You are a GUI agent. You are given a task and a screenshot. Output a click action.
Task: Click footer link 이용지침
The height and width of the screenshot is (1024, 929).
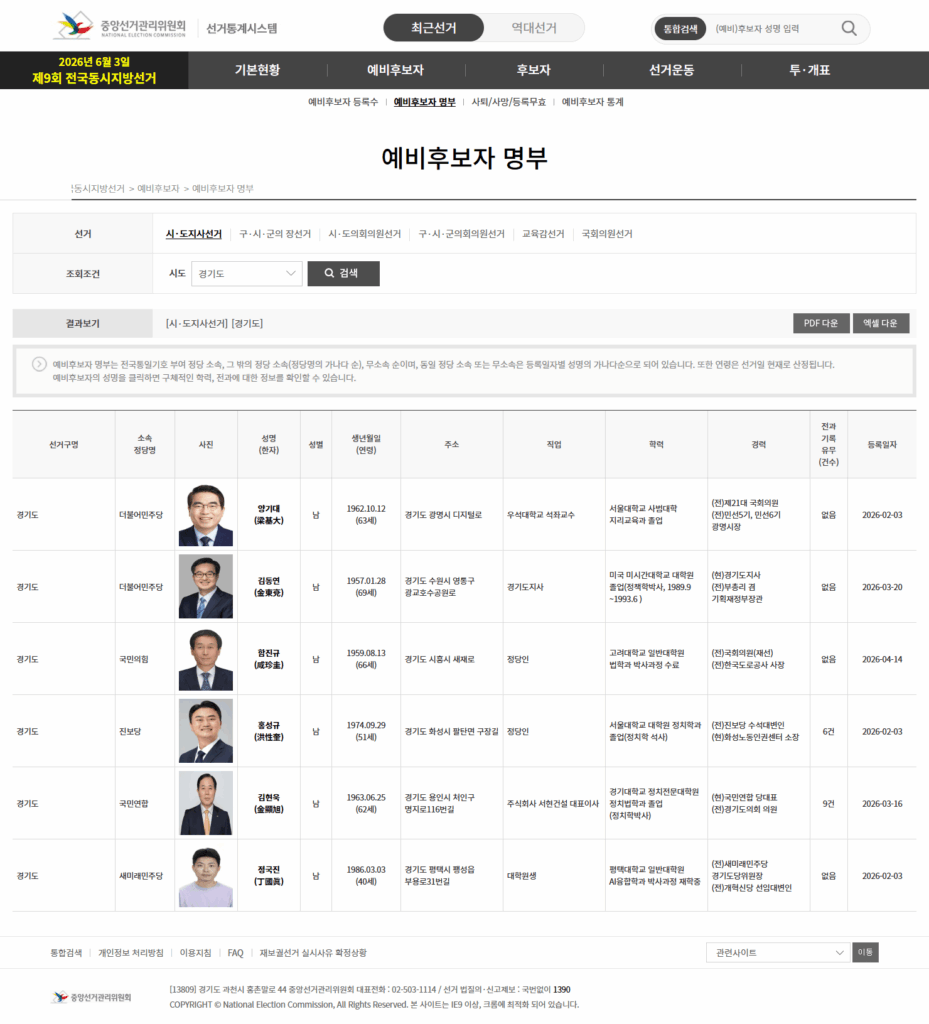tap(195, 953)
